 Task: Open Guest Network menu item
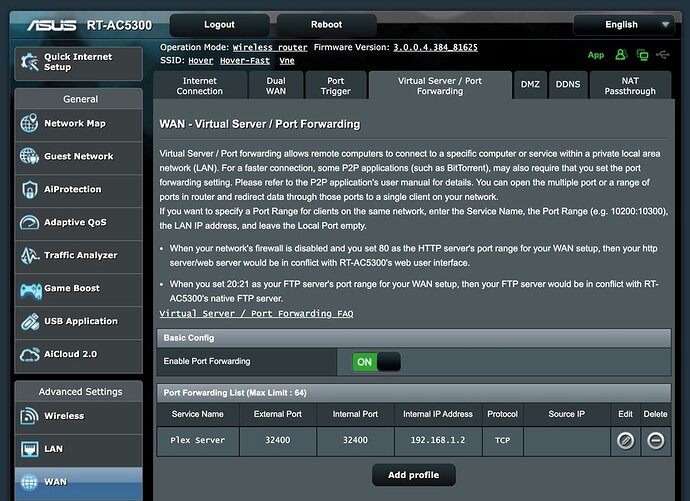[x=79, y=157]
